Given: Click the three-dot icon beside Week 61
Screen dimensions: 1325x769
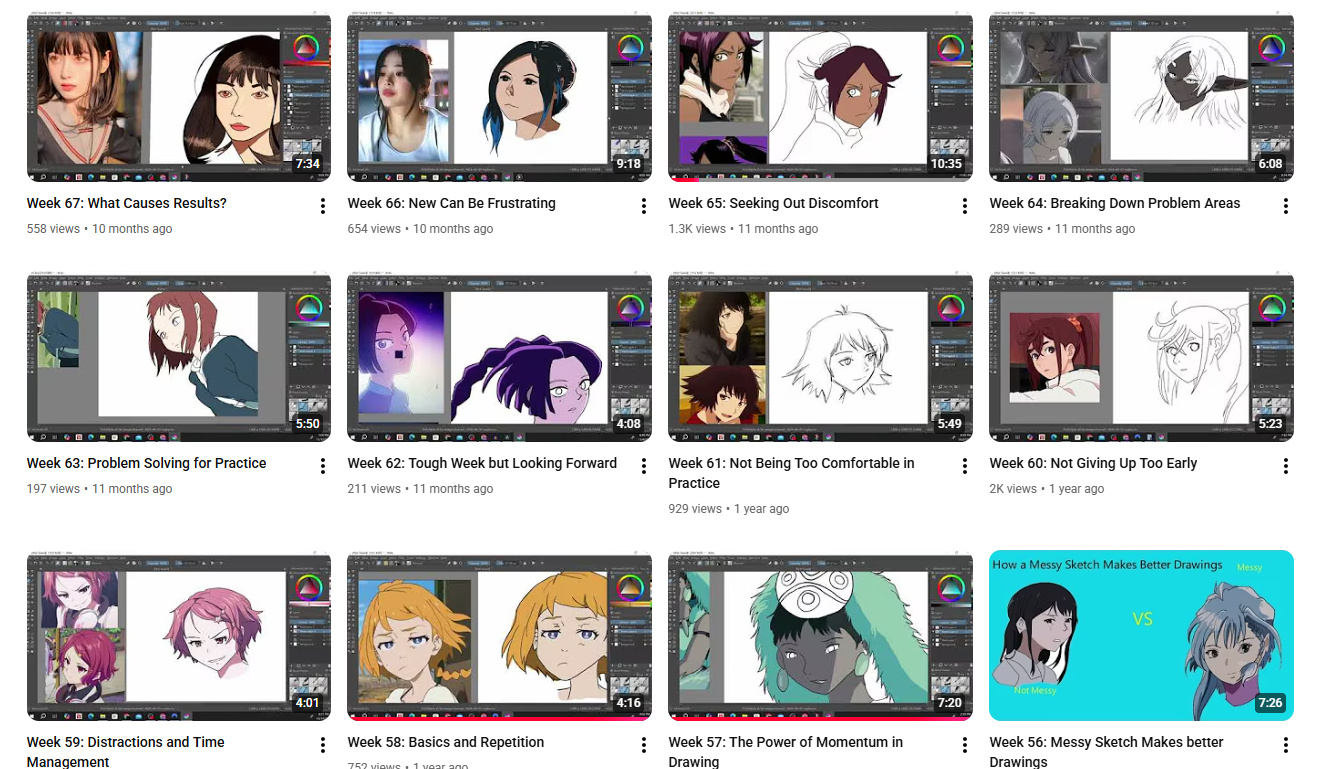Looking at the screenshot, I should tap(965, 466).
